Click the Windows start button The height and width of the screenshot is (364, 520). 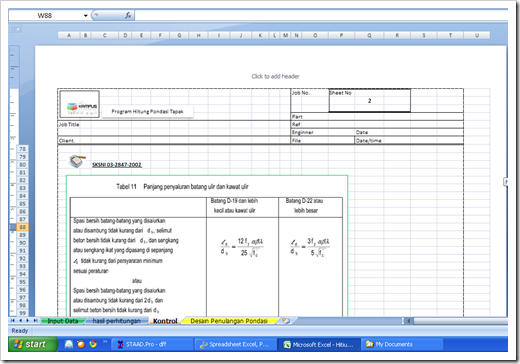point(32,344)
